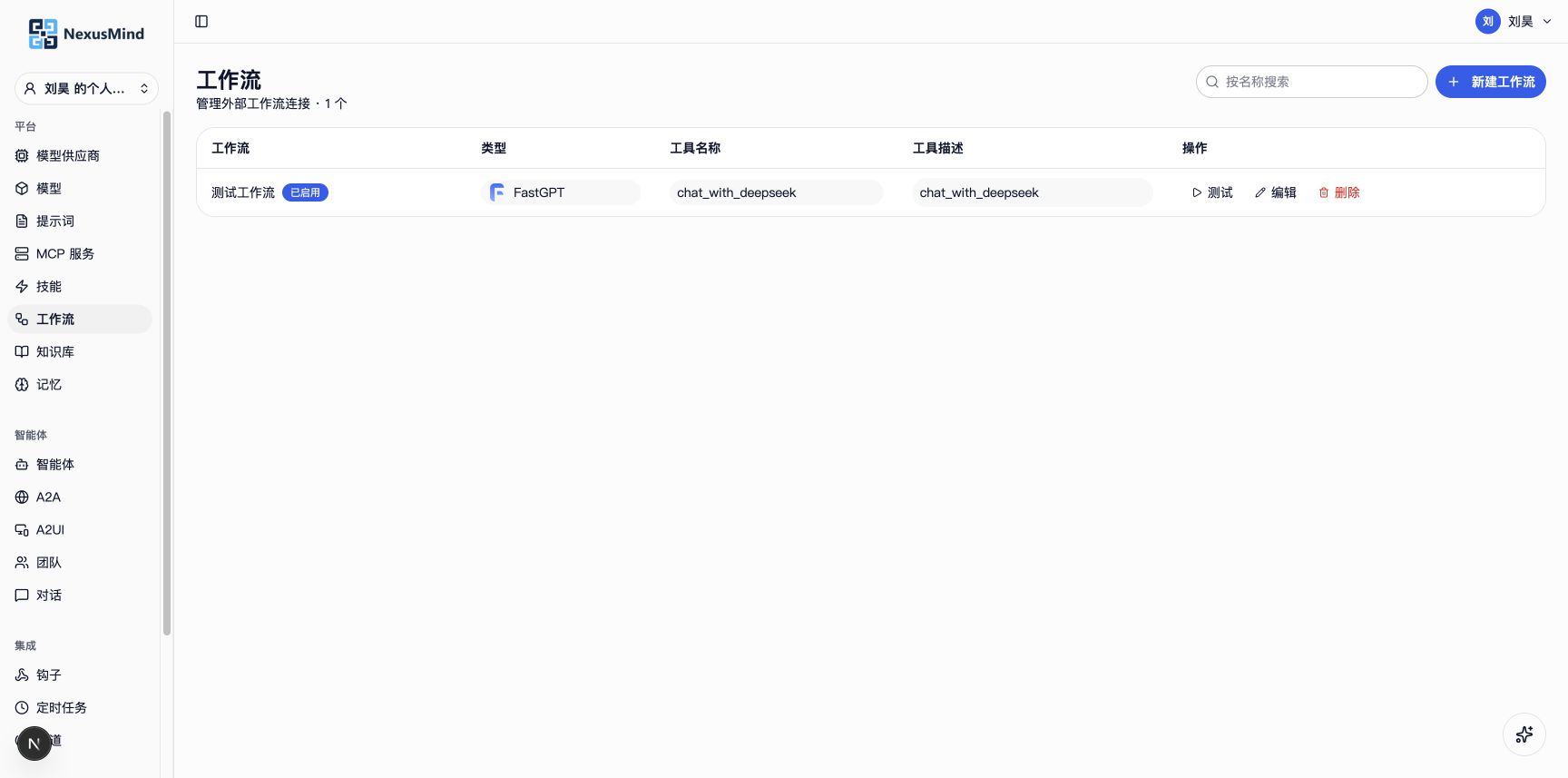Expand the 刘昊 的个人 workspace switcher
1568x778 pixels.
86,88
